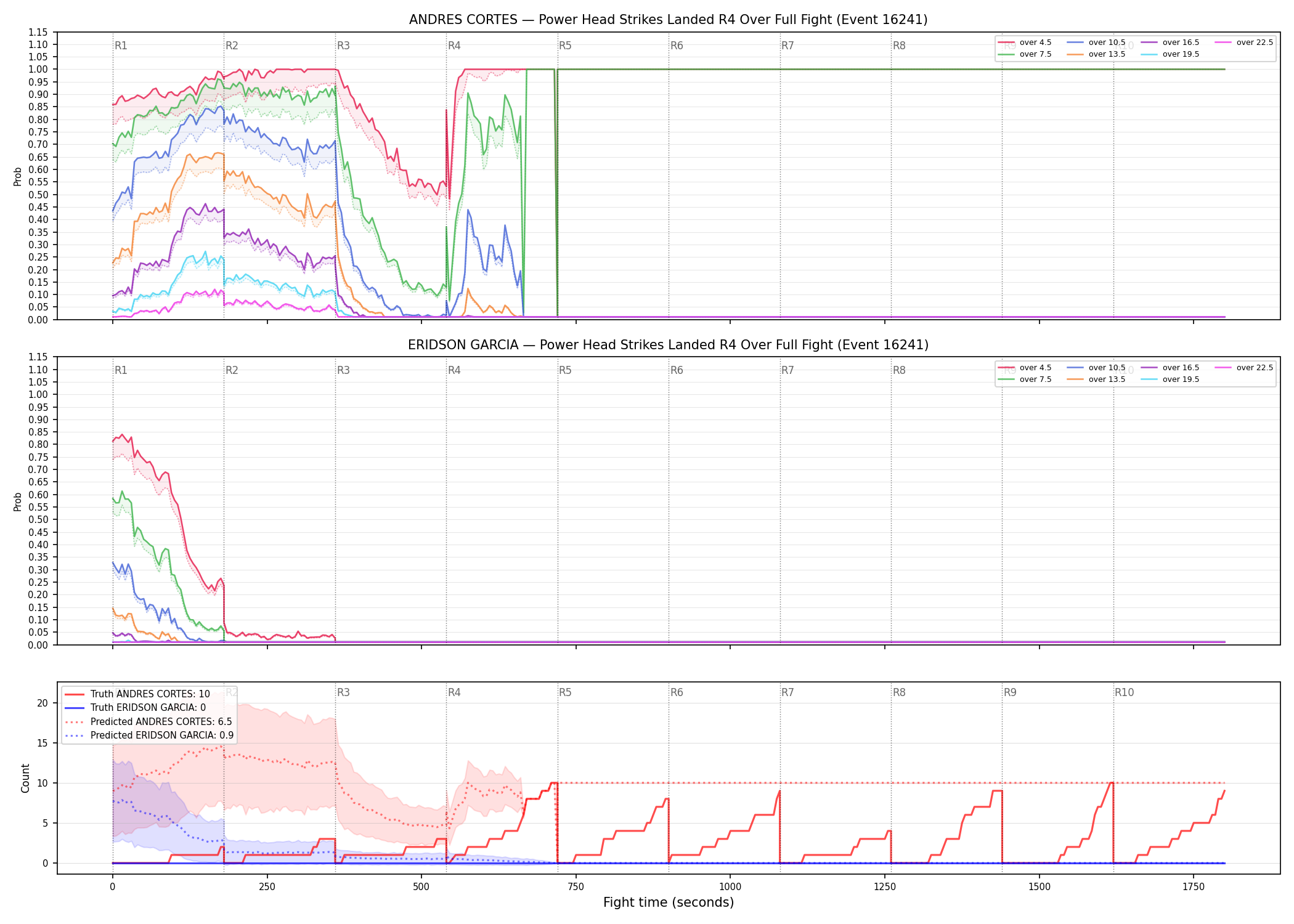1294x924 pixels.
Task: Click 'over 16.5' legend entry in Eridson Garcia chart
Action: click(x=1170, y=368)
